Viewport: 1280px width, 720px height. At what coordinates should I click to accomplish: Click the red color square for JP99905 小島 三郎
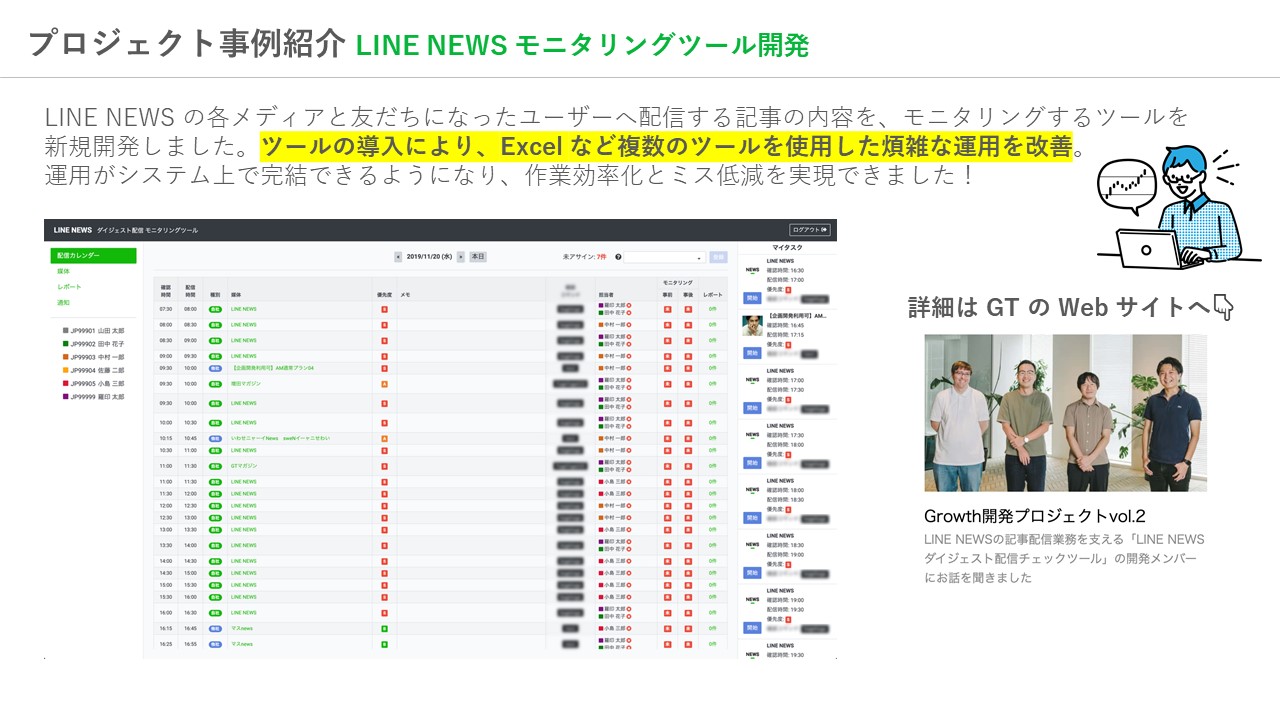[65, 383]
